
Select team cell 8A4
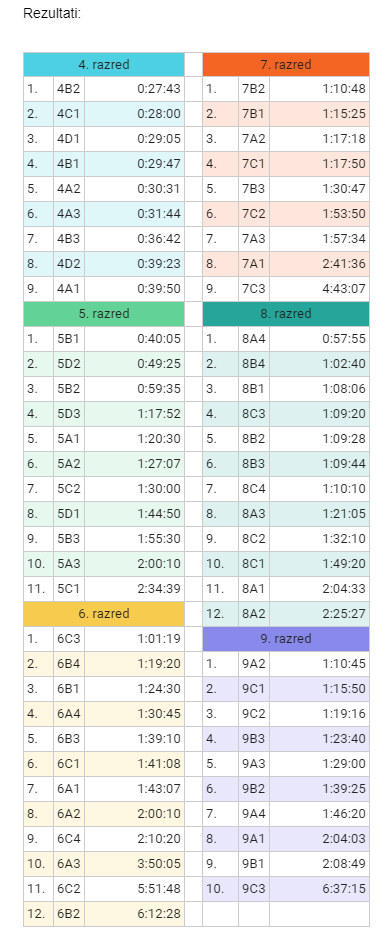coord(253,339)
